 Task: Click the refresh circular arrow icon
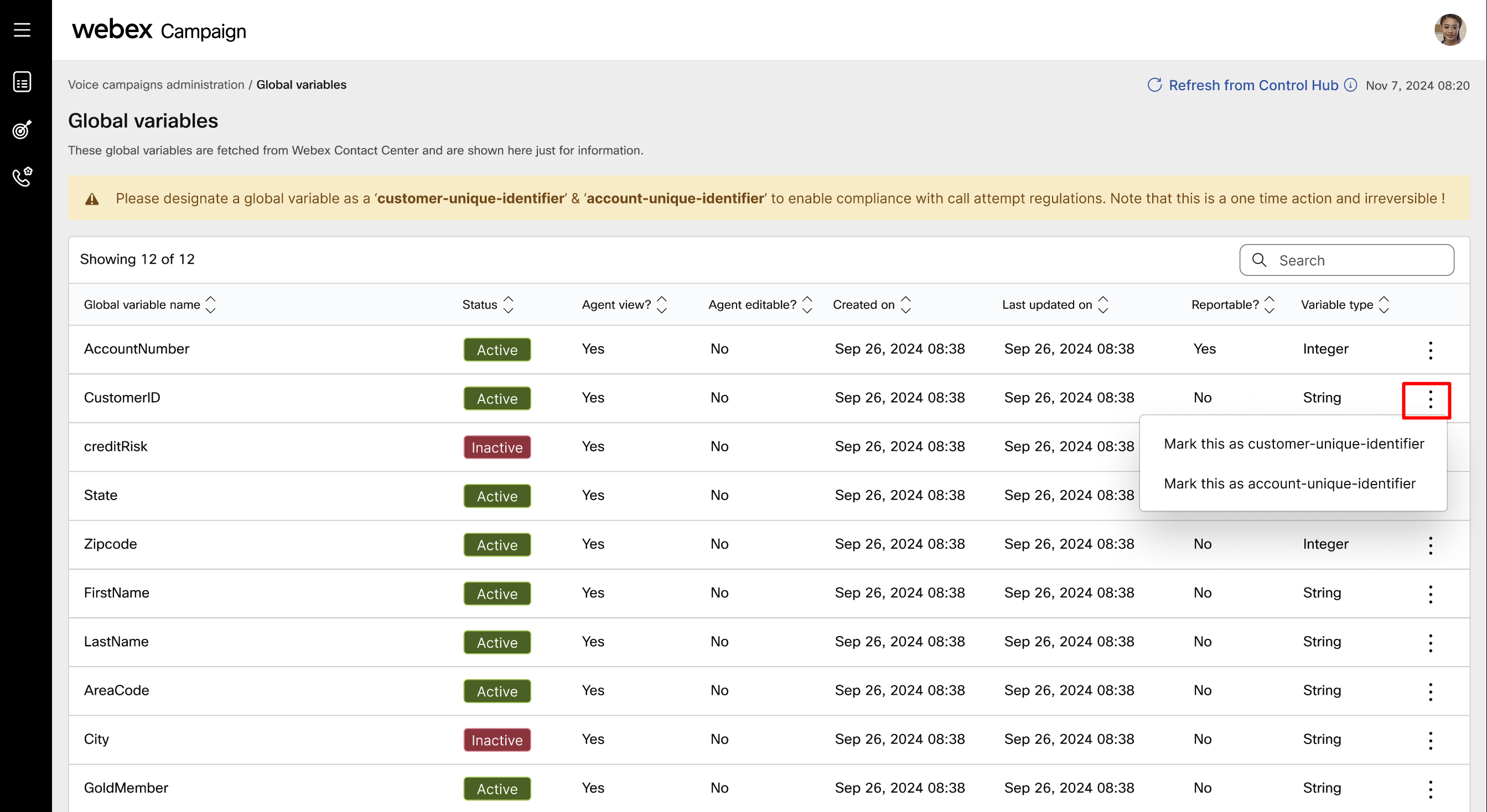click(1154, 85)
